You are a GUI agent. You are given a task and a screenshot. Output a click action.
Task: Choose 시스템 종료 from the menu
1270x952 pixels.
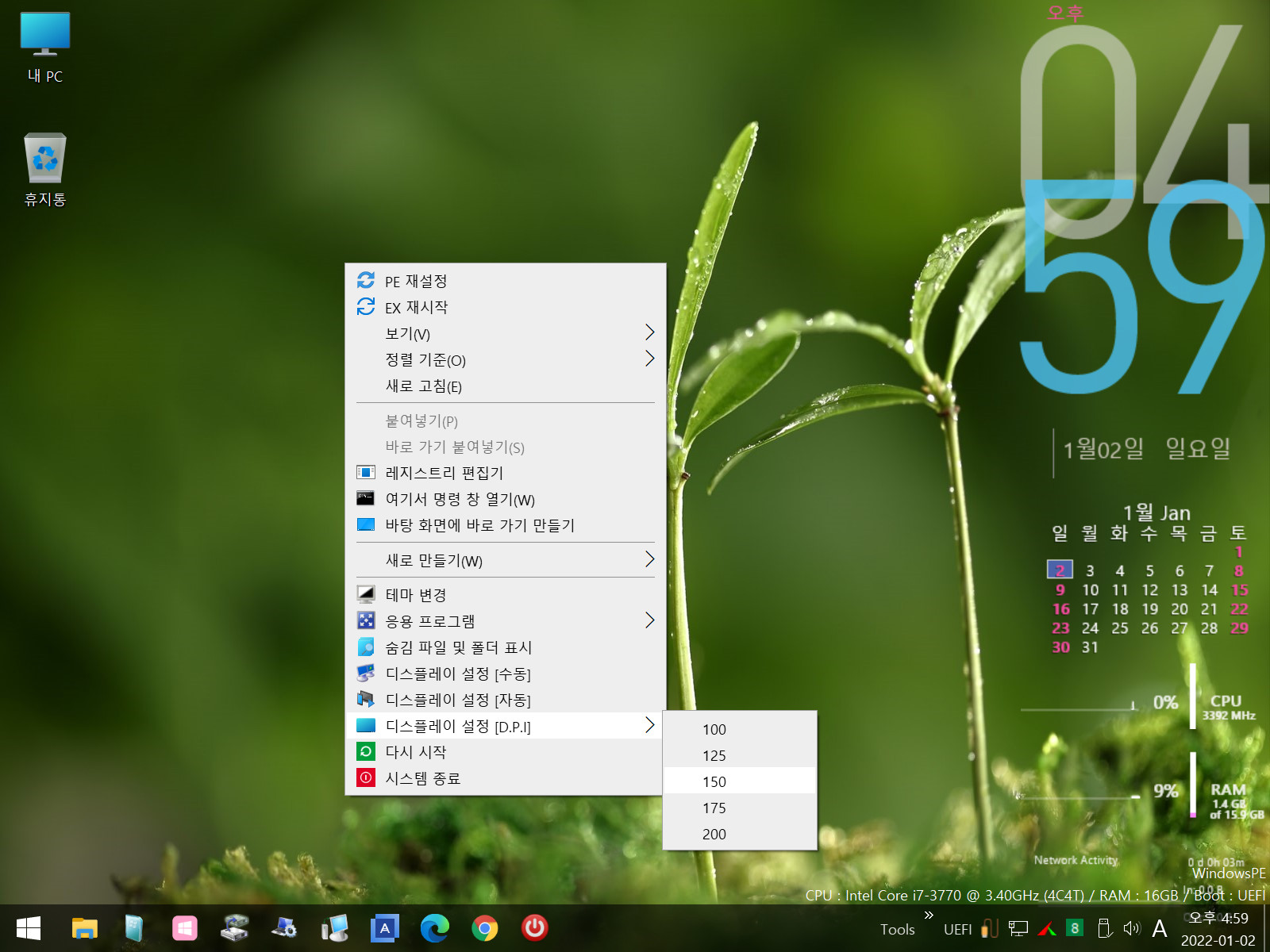505,778
